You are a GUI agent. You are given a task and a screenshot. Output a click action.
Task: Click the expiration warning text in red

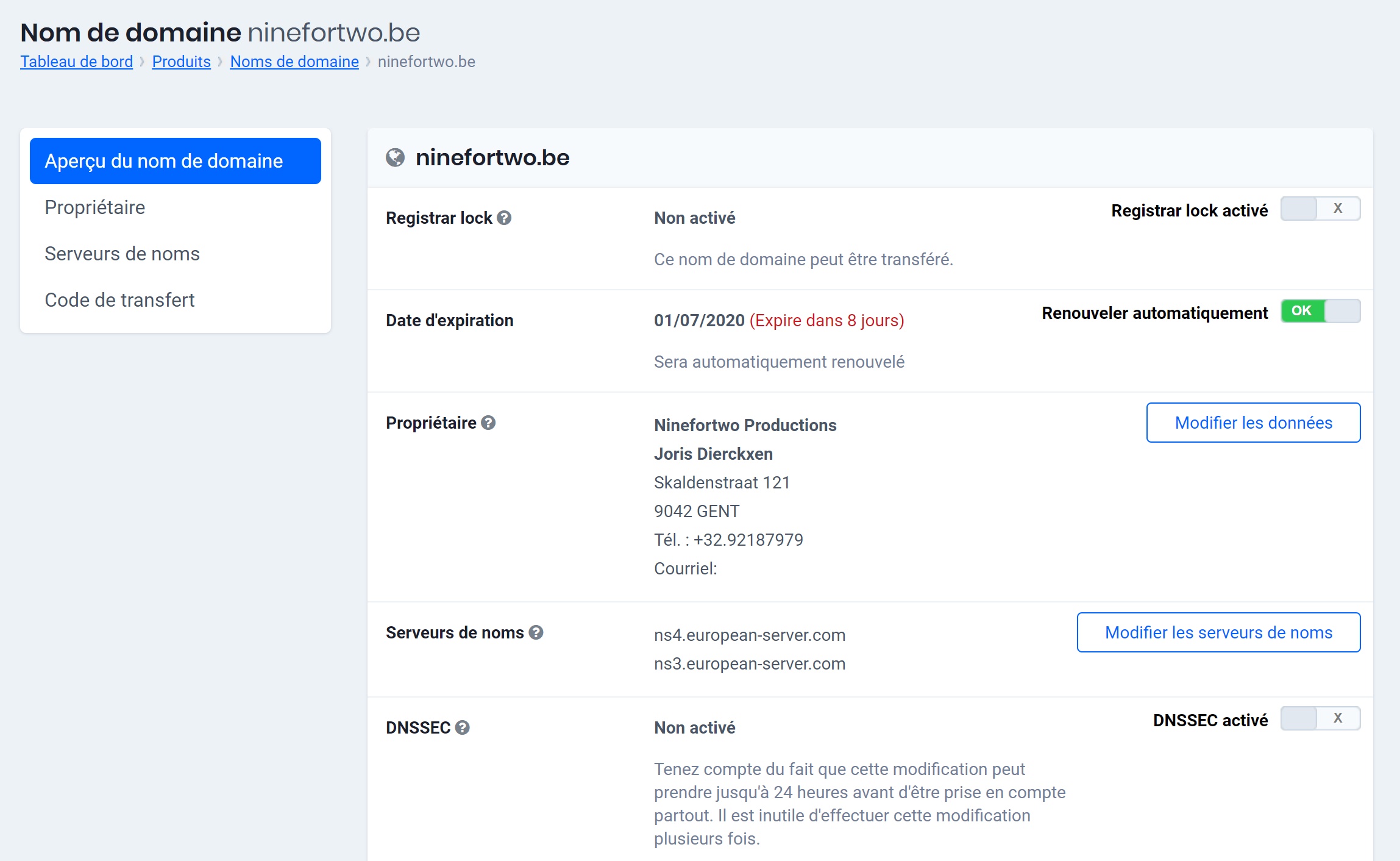click(x=826, y=320)
